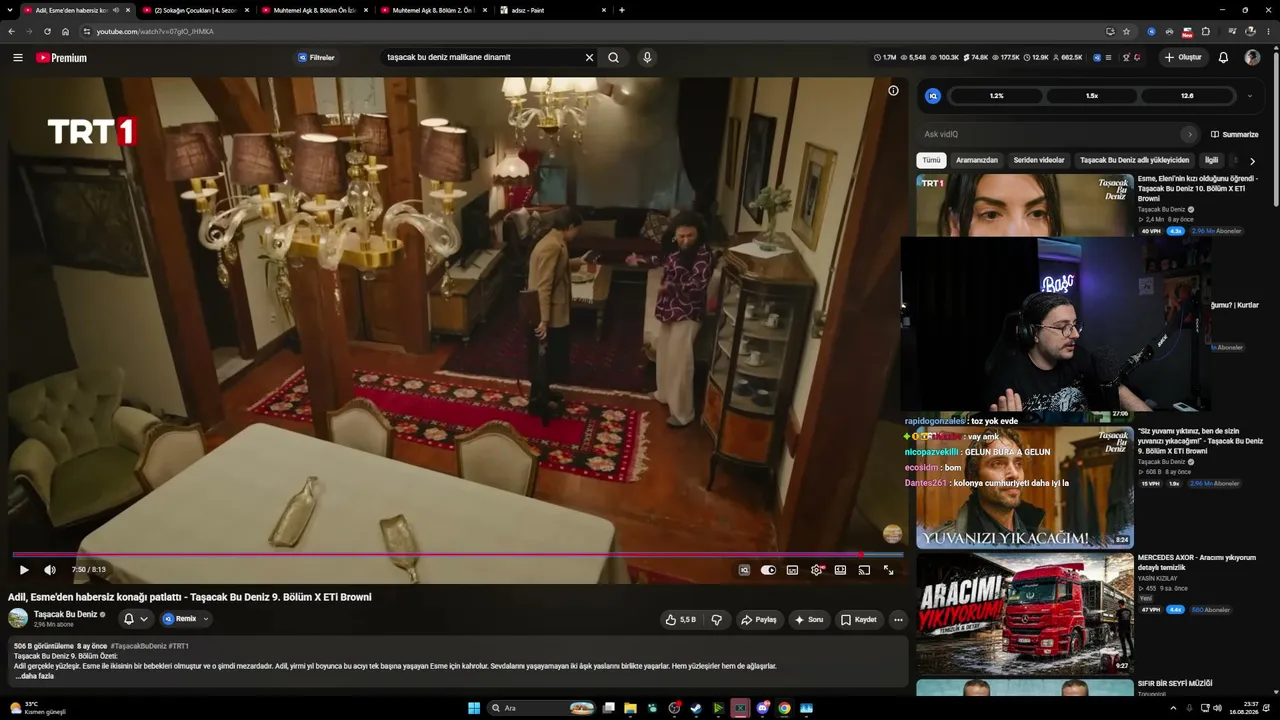This screenshot has width=1280, height=720.
Task: Reload the page
Action: pos(47,31)
